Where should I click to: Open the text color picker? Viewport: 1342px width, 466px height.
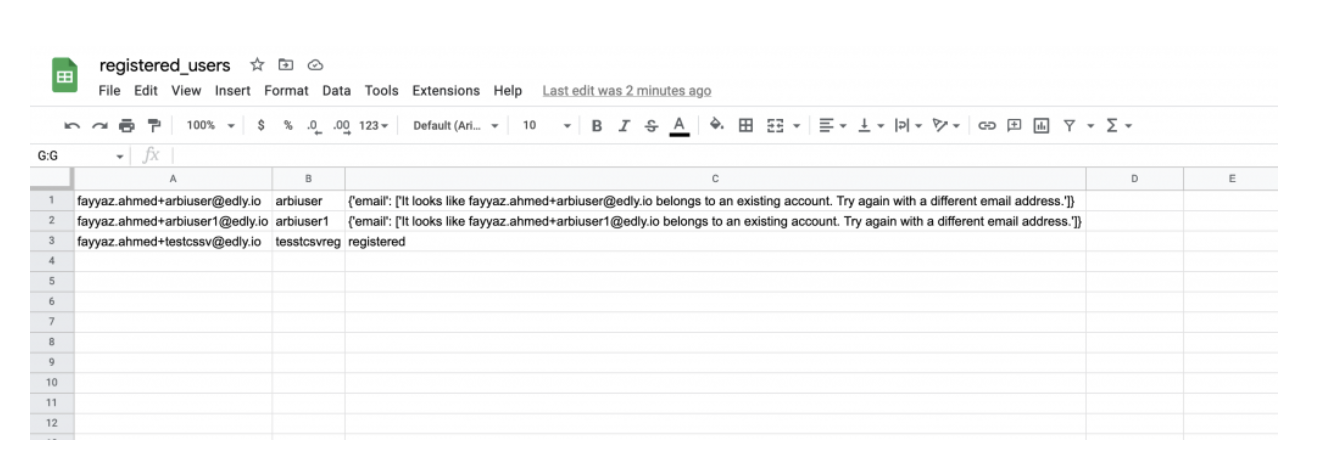pos(679,126)
